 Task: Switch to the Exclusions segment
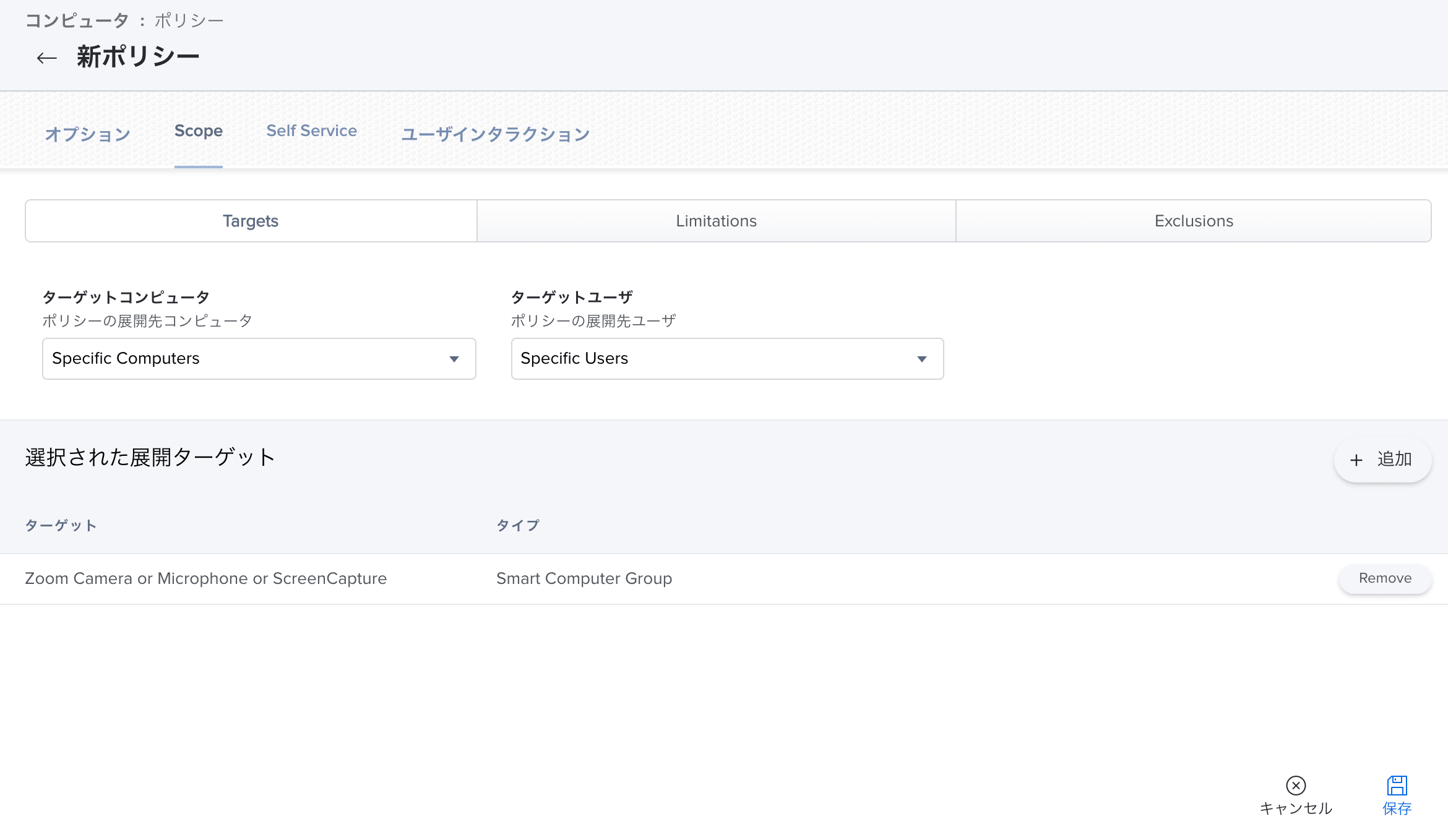(1194, 221)
